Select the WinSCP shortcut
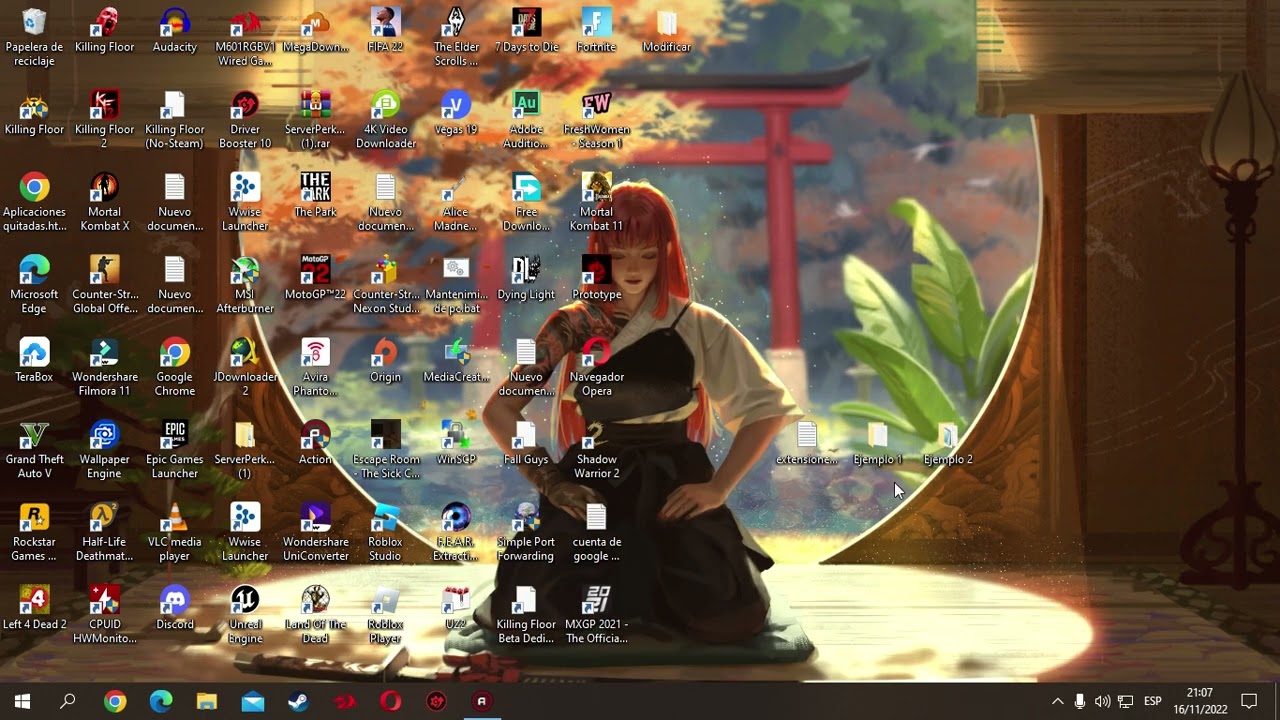Viewport: 1280px width, 720px height. (x=456, y=443)
